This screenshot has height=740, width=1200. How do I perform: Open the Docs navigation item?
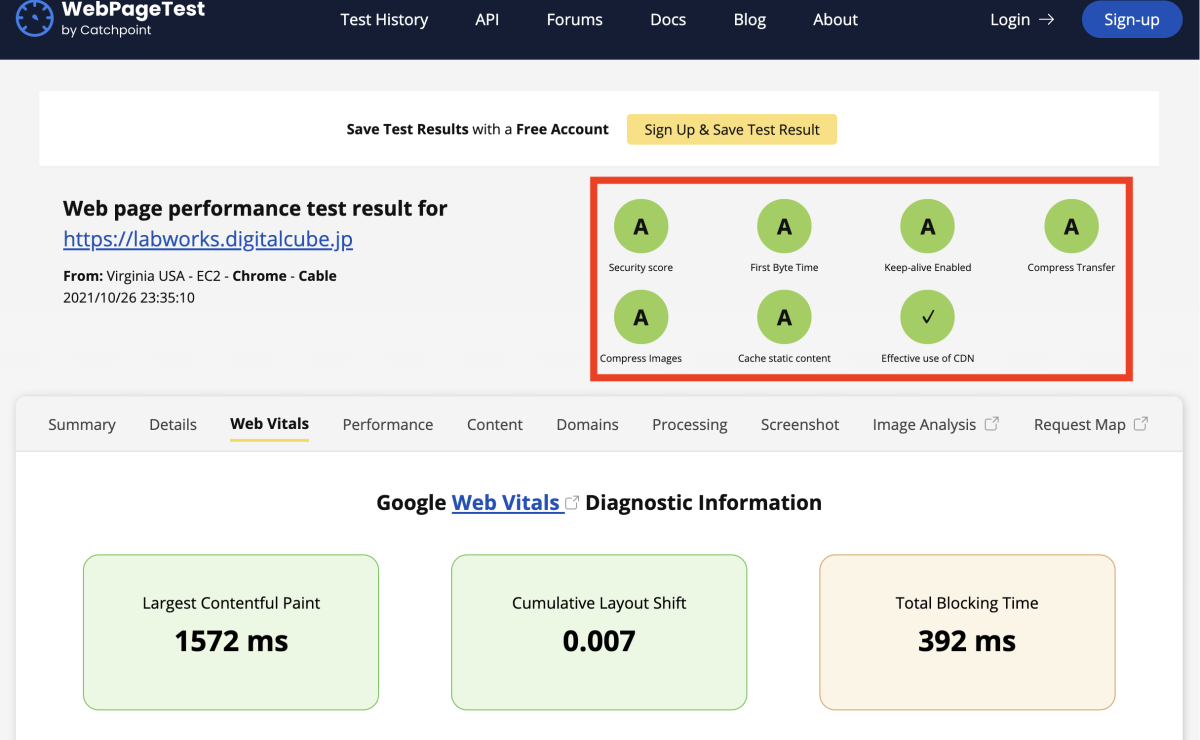[668, 19]
